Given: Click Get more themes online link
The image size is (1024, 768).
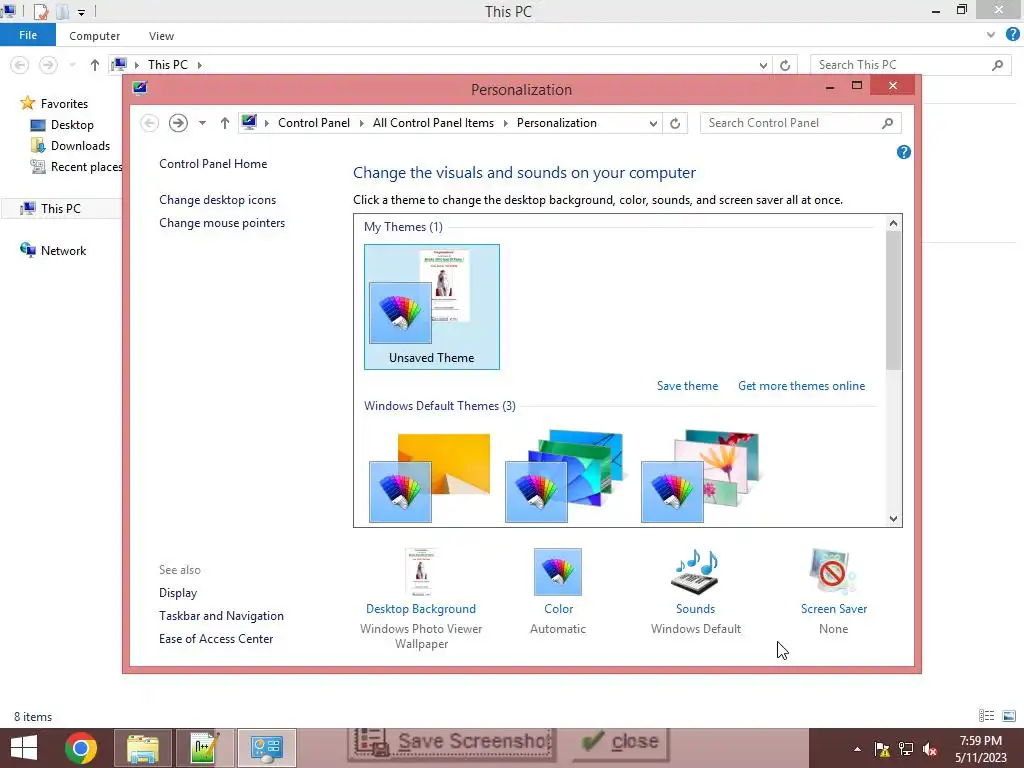Looking at the screenshot, I should 801,386.
